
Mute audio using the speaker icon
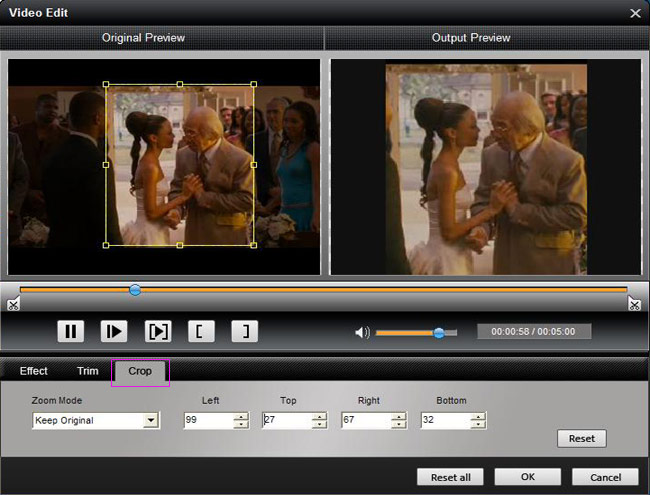click(x=362, y=332)
